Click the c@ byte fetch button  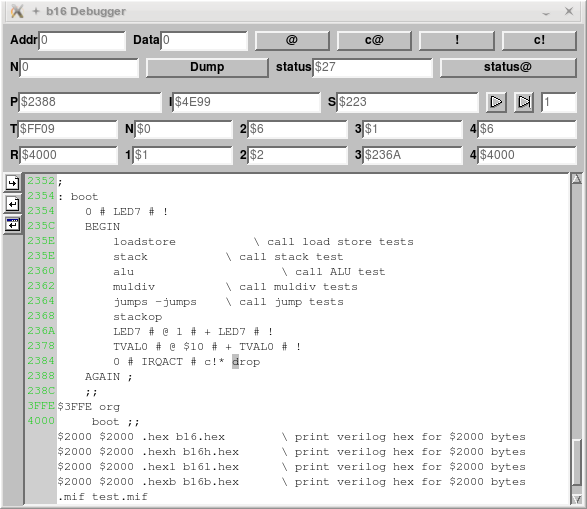tap(374, 40)
